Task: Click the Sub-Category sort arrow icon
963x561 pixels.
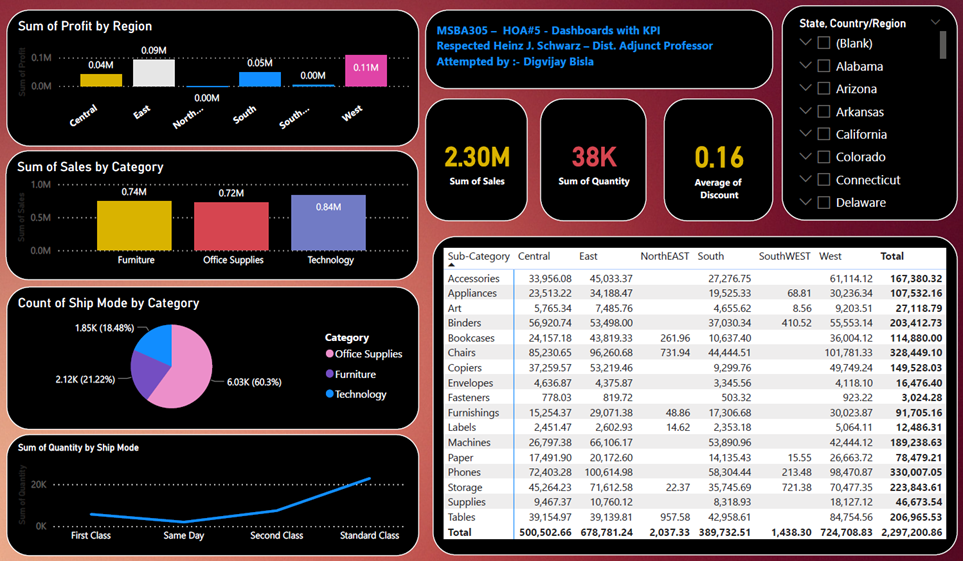Action: coord(451,265)
